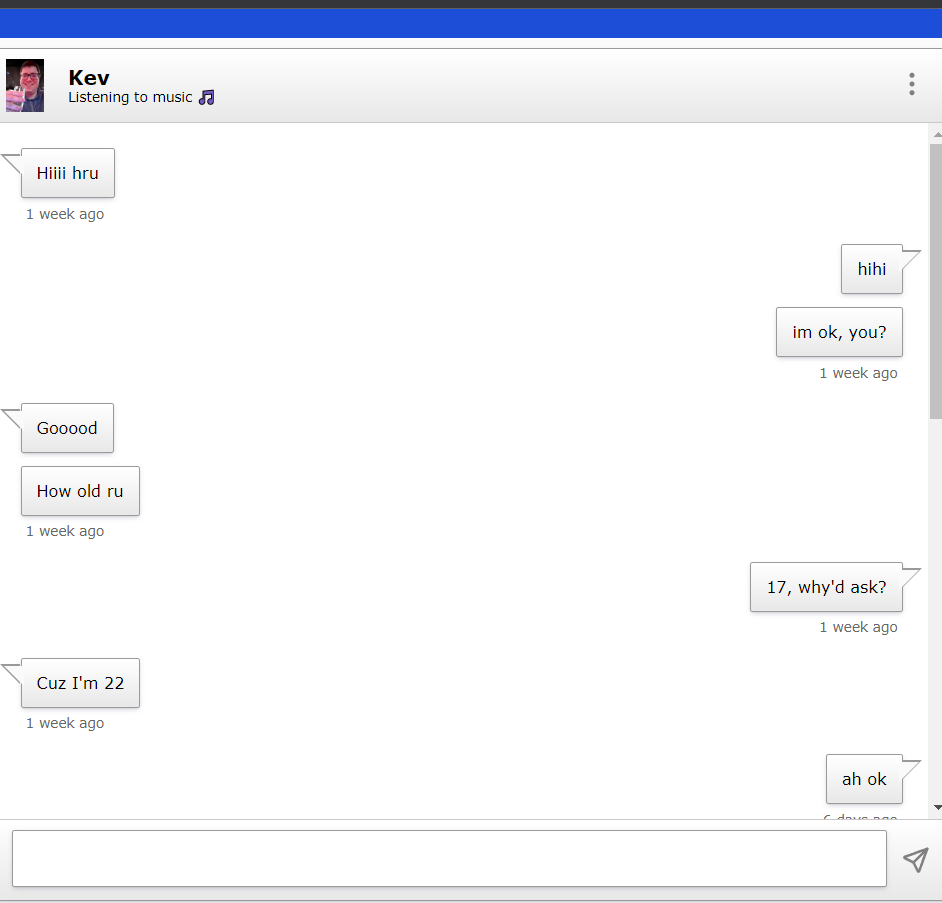Click the chat scrollbar thumb
This screenshot has width=942, height=903.
coord(935,281)
